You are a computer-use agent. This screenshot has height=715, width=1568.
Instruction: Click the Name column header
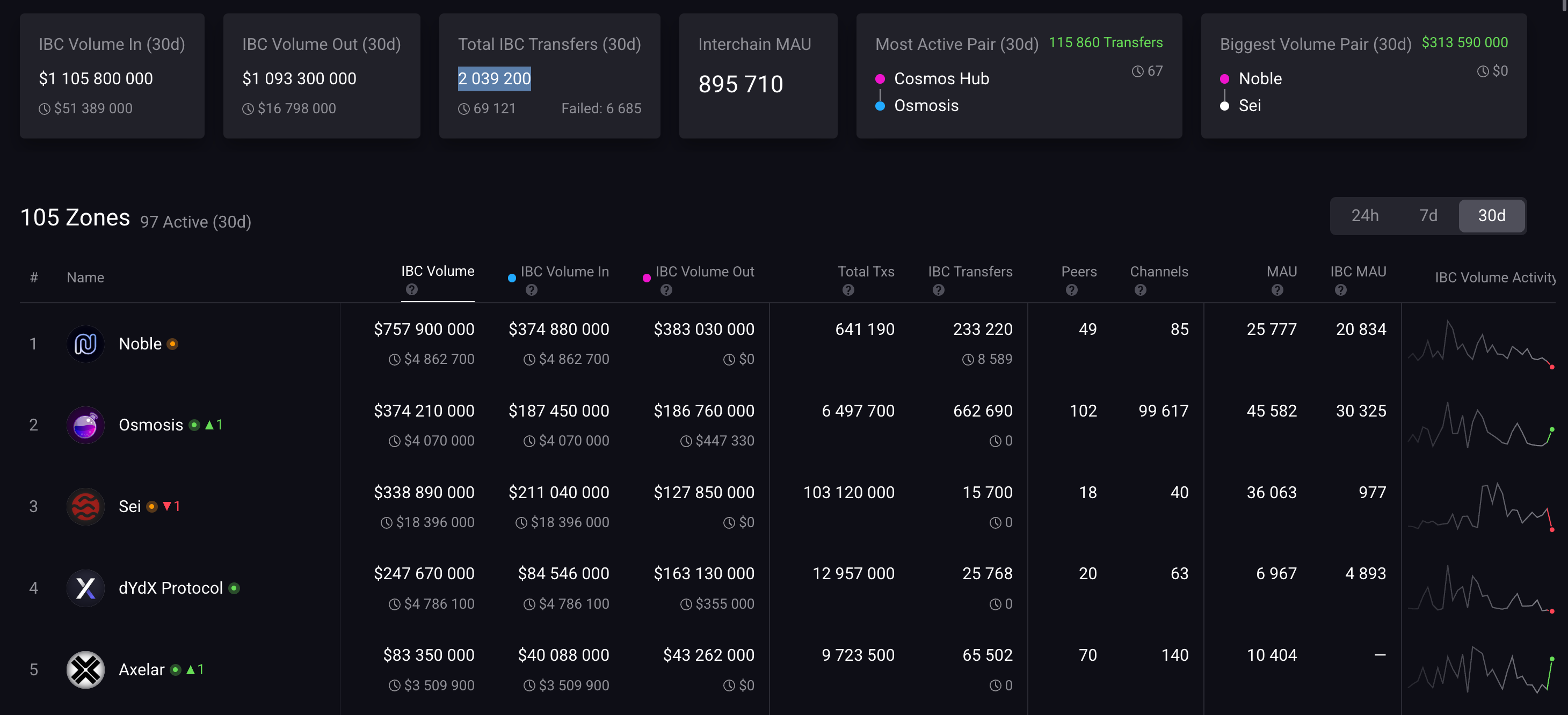pos(85,278)
